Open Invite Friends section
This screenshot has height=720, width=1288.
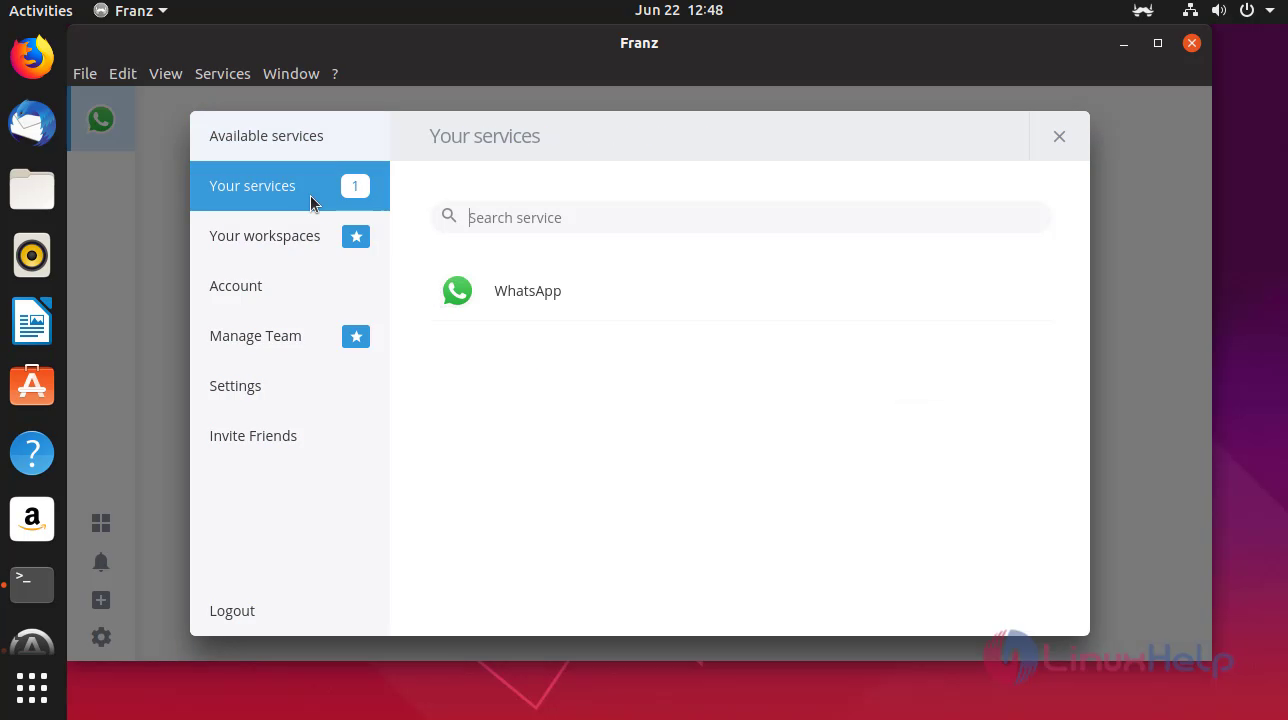290,436
